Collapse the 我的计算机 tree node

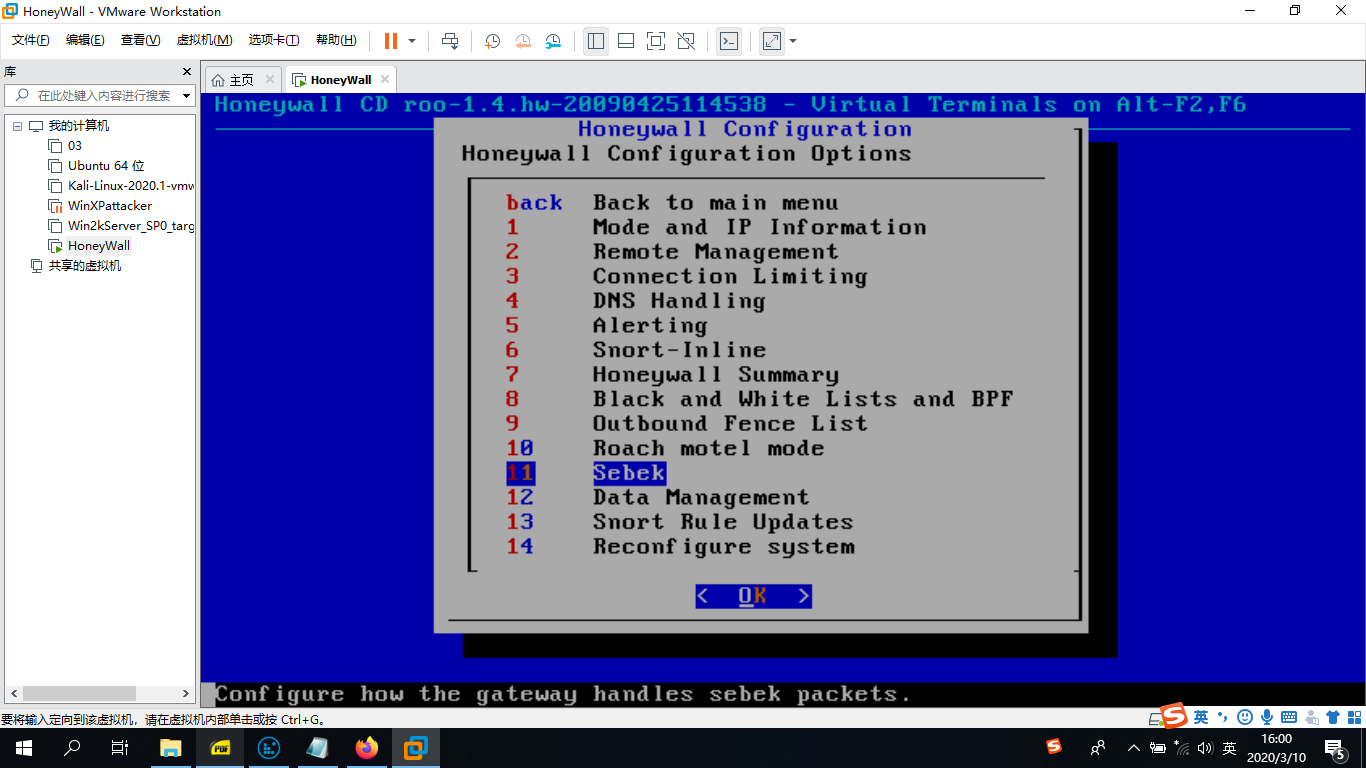pos(17,126)
